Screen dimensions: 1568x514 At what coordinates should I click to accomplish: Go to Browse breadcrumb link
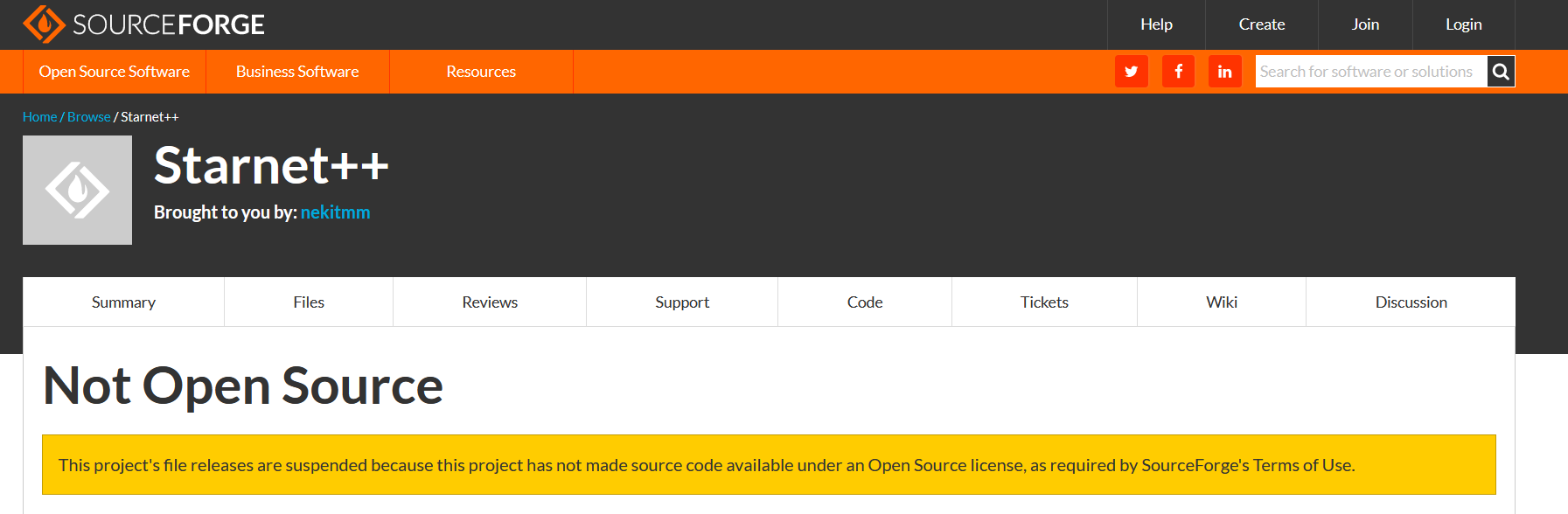[88, 117]
